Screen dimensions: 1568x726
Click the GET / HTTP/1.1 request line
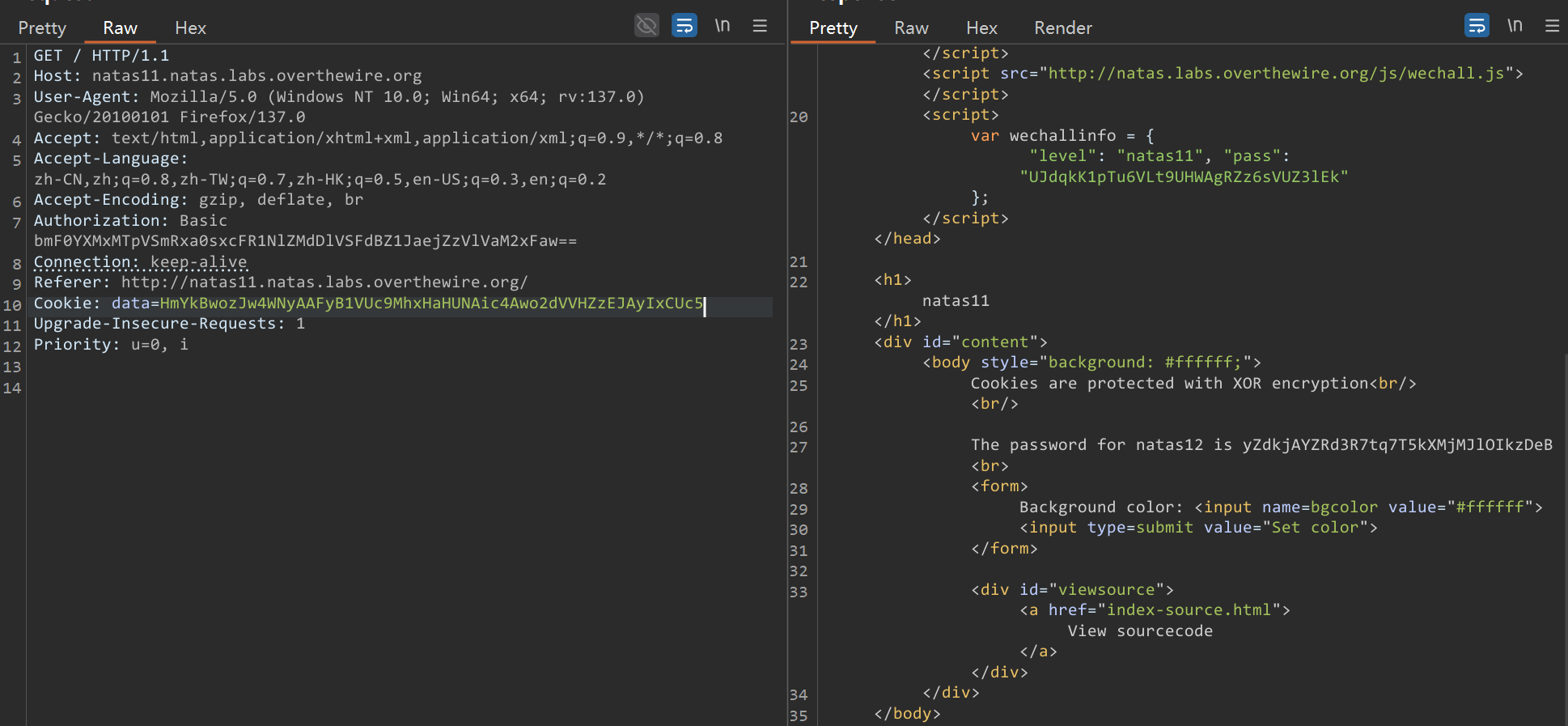(101, 56)
